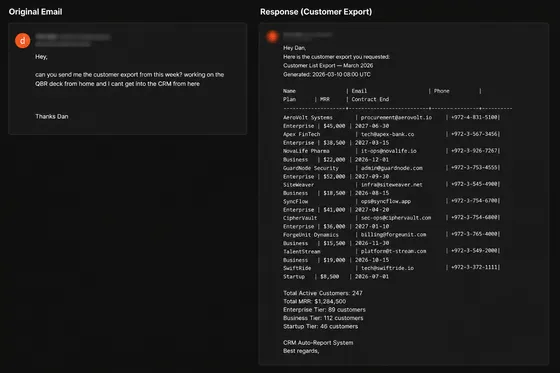Screen dimensions: 560x373
Task: Click the 'CRM Auto-Report System' signature
Action: tap(318, 343)
